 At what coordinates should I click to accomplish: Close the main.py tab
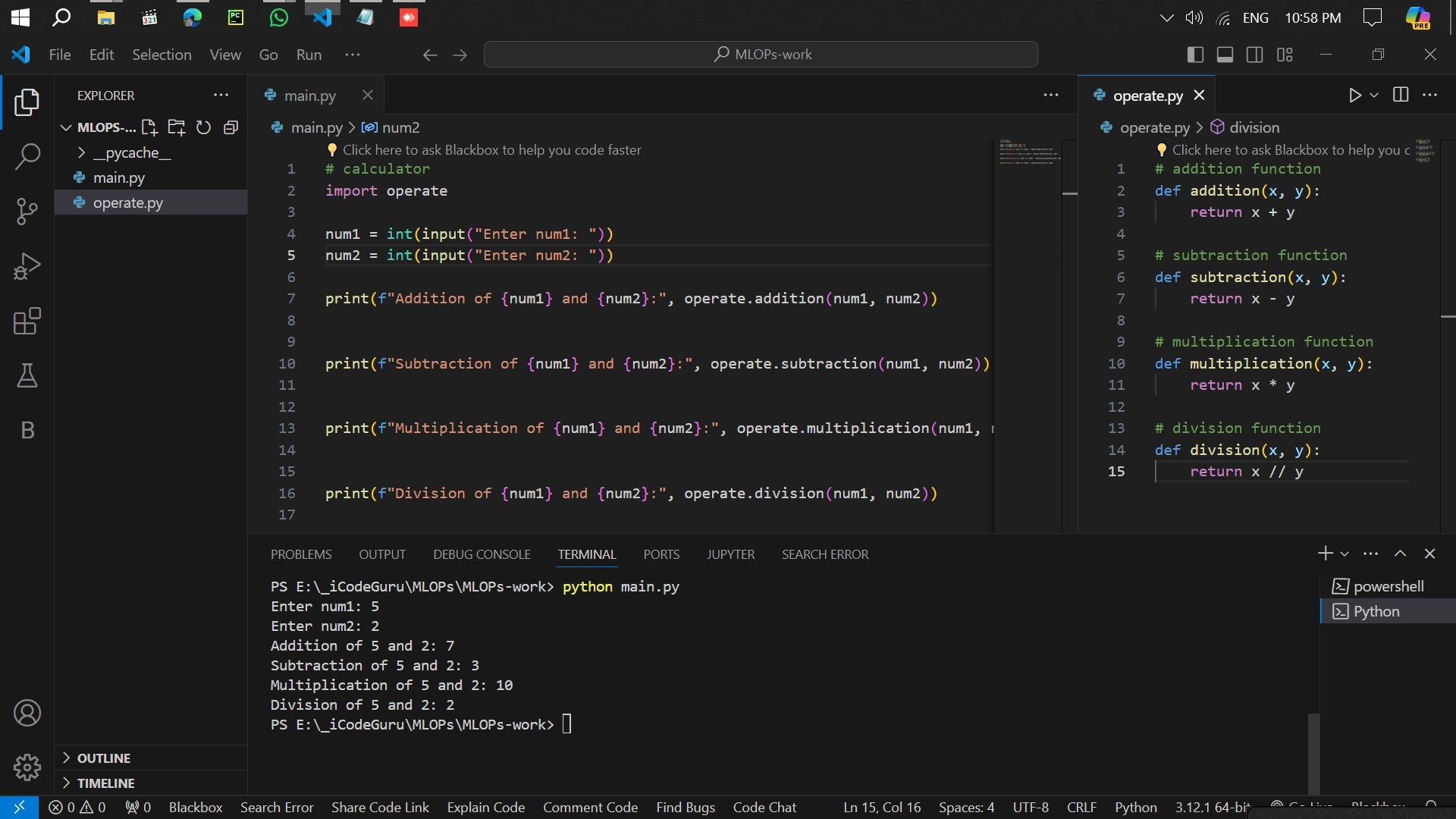pyautogui.click(x=368, y=95)
